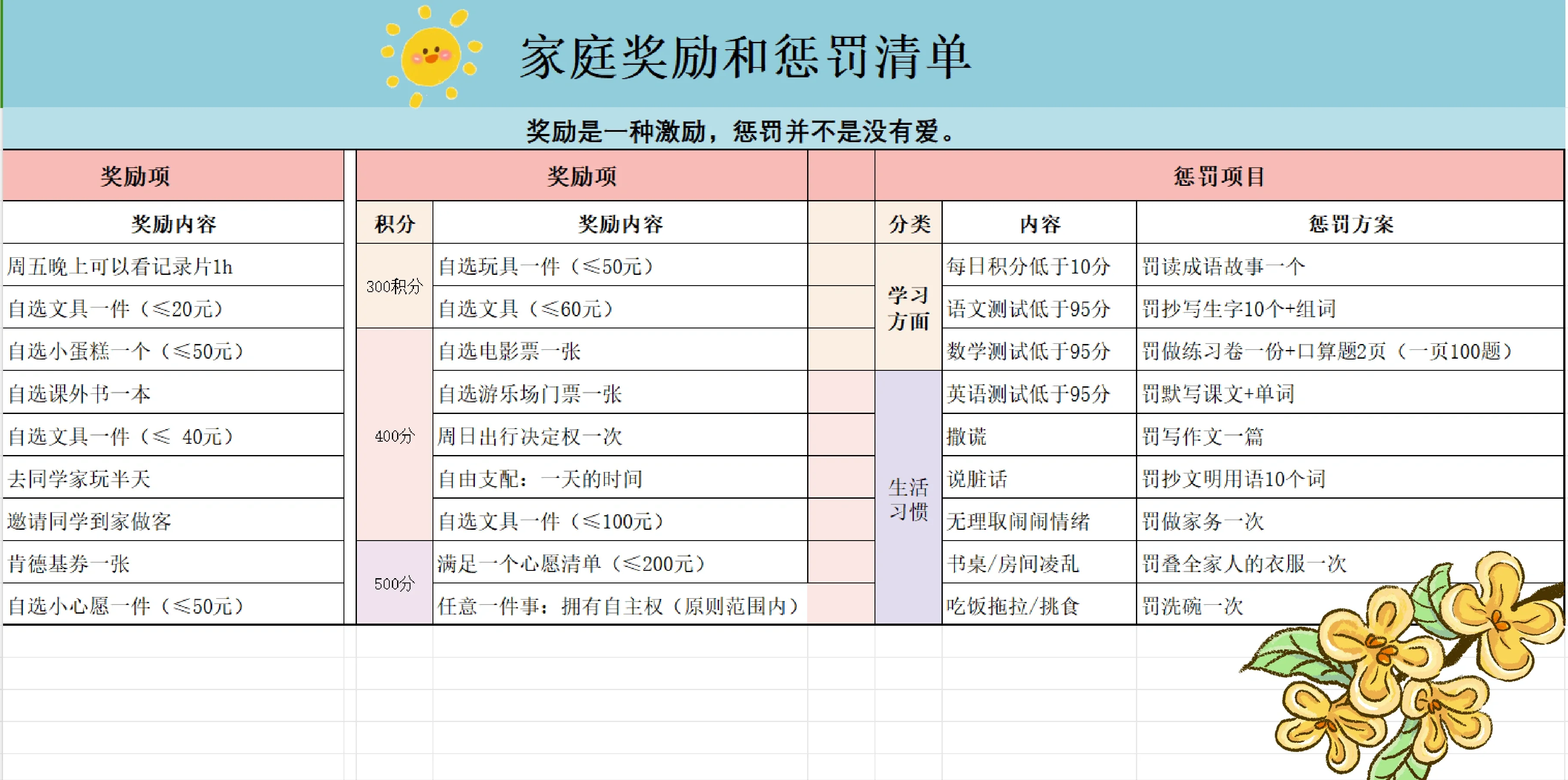Select cell 周日出行决定权一次
This screenshot has width=1568, height=780.
(620, 435)
